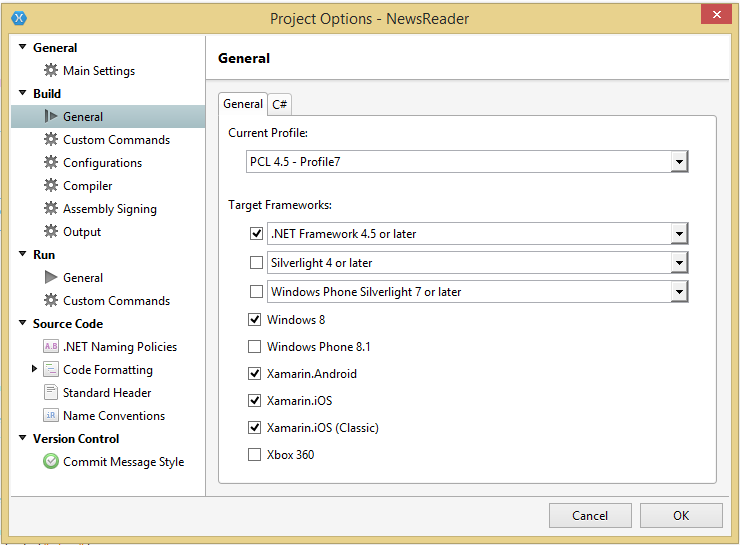
Task: Click the gear icon next to Compiler
Action: click(x=51, y=186)
